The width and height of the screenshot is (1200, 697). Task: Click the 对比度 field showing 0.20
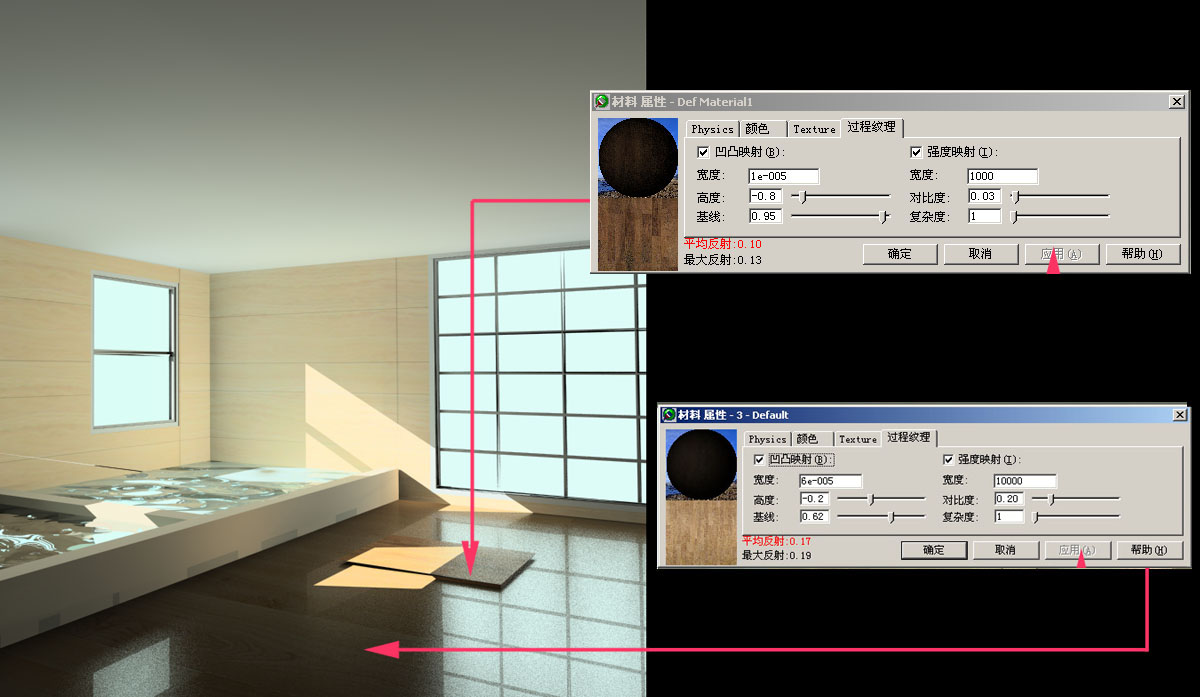tap(1009, 499)
